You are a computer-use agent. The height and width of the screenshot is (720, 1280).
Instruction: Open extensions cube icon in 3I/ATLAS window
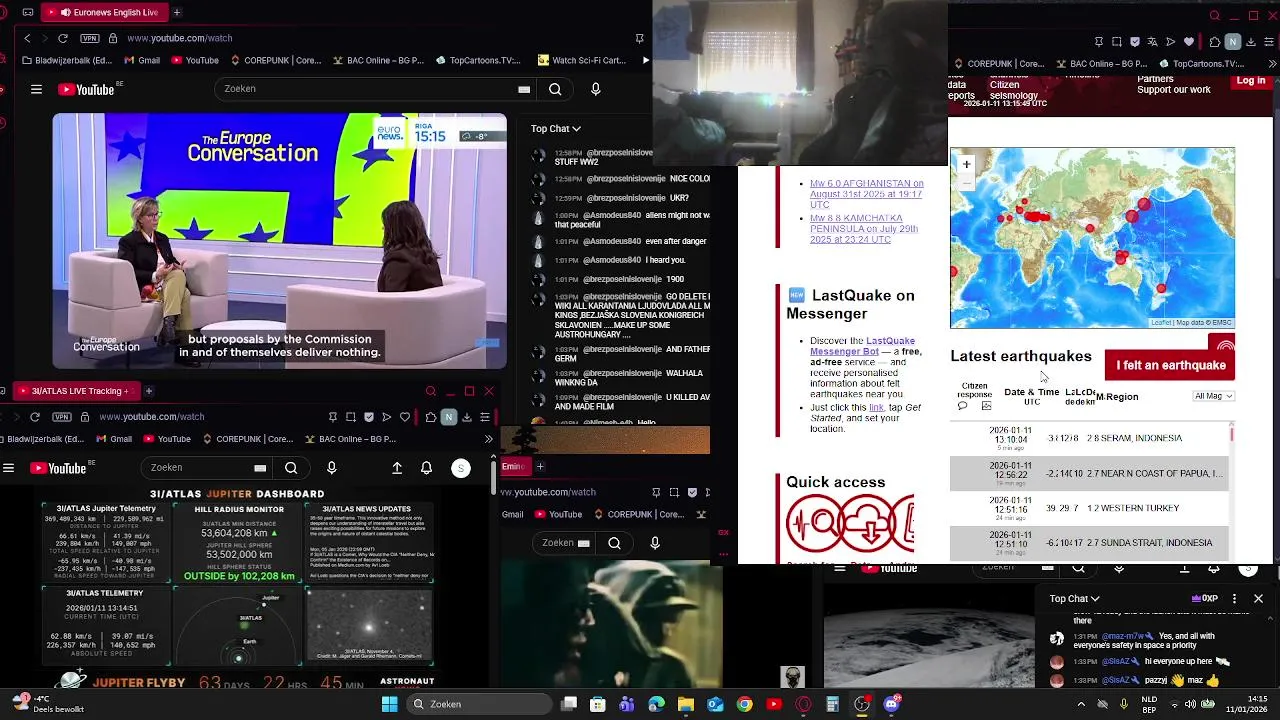[x=430, y=417]
